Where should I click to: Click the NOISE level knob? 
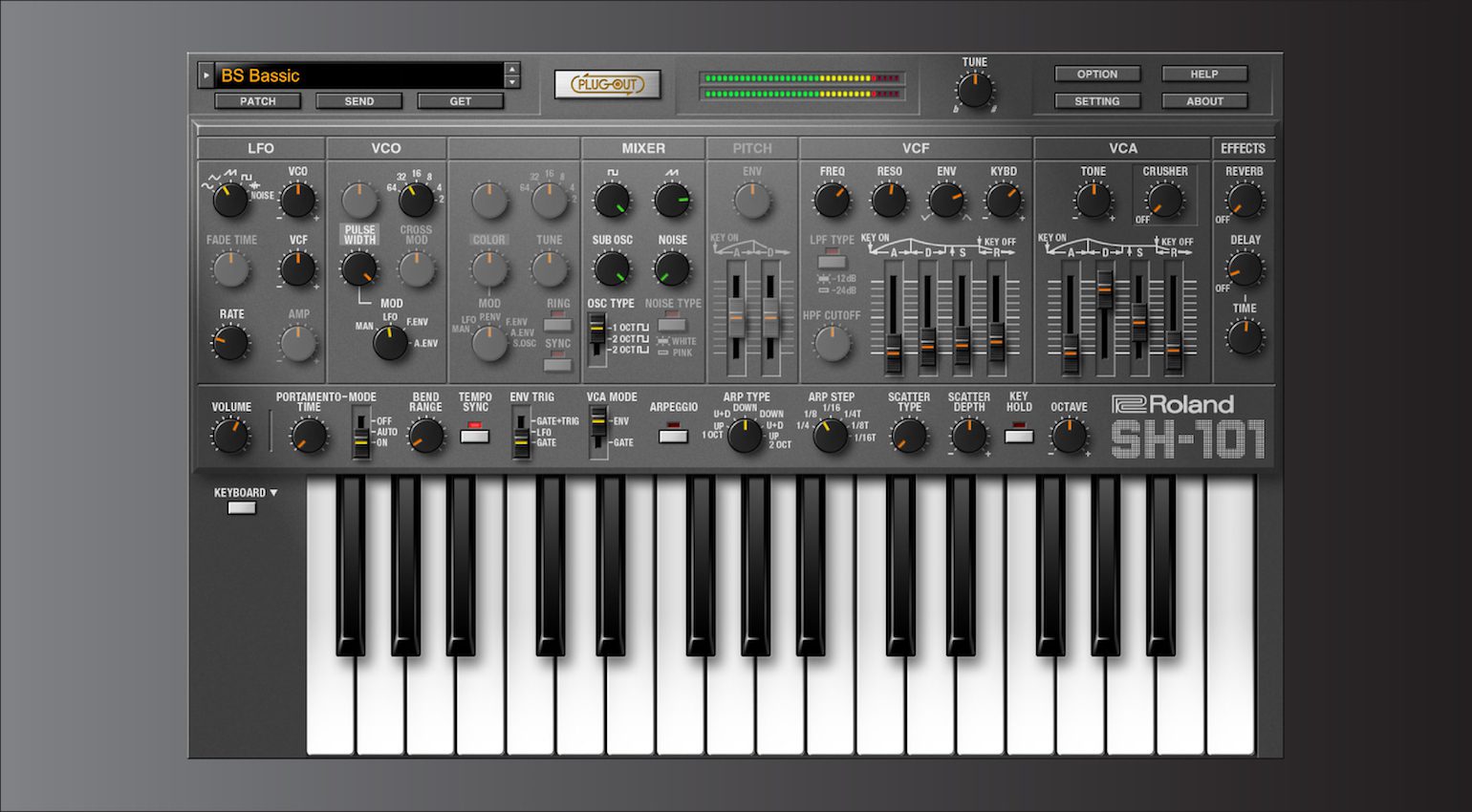pyautogui.click(x=672, y=269)
